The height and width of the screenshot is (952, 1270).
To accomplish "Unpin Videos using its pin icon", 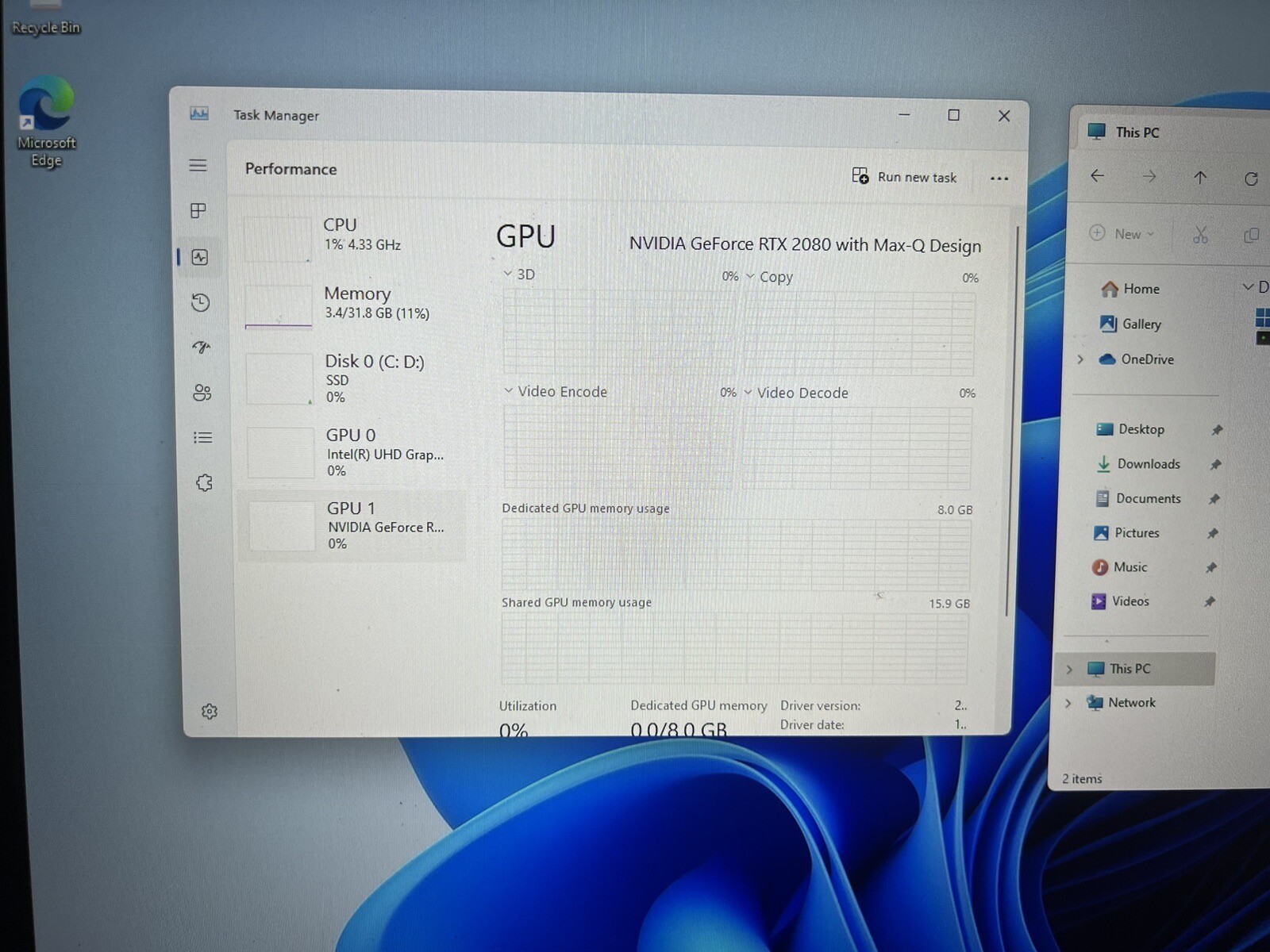I will [x=1209, y=601].
